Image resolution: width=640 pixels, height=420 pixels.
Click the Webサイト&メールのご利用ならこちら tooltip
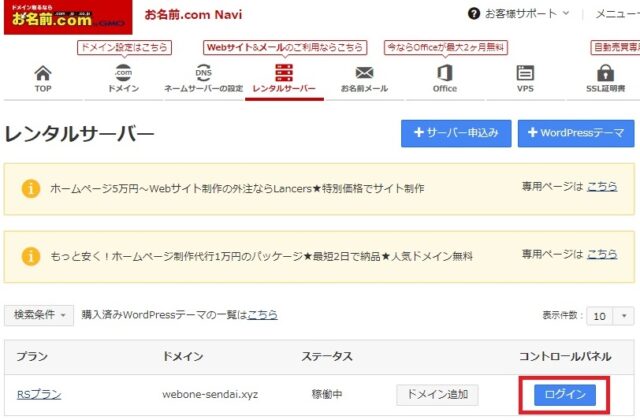point(285,47)
